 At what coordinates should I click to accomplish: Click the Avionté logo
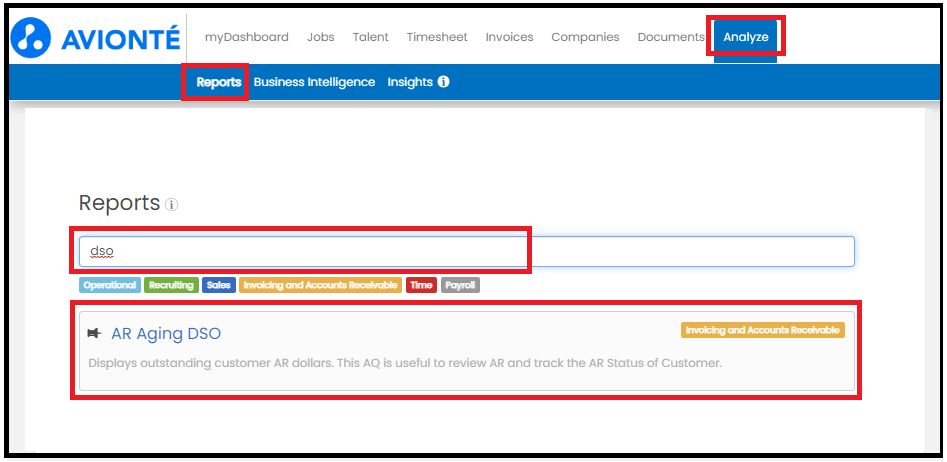[95, 38]
